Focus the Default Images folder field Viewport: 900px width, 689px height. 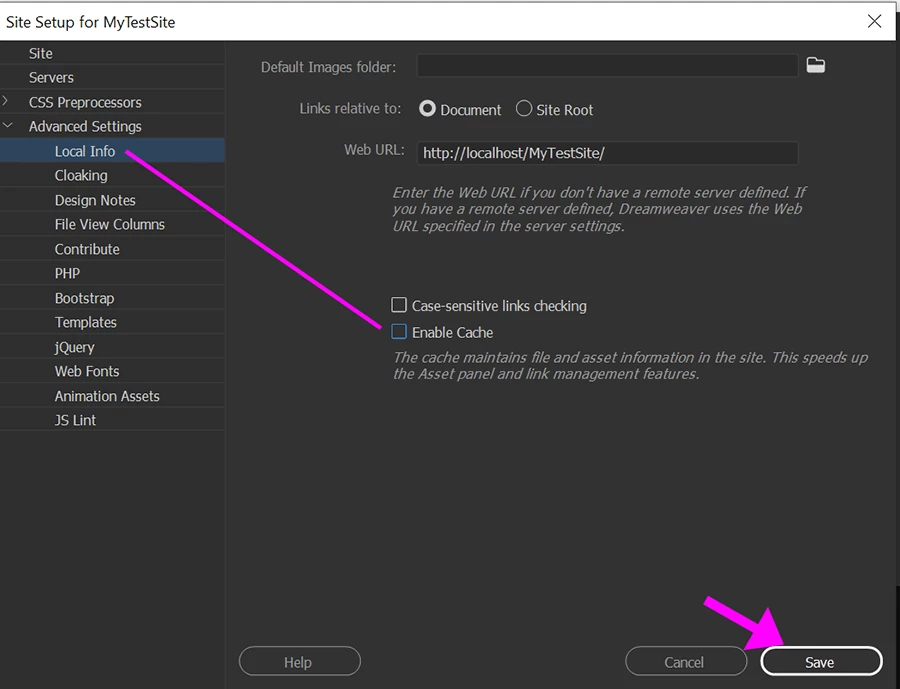pyautogui.click(x=607, y=65)
